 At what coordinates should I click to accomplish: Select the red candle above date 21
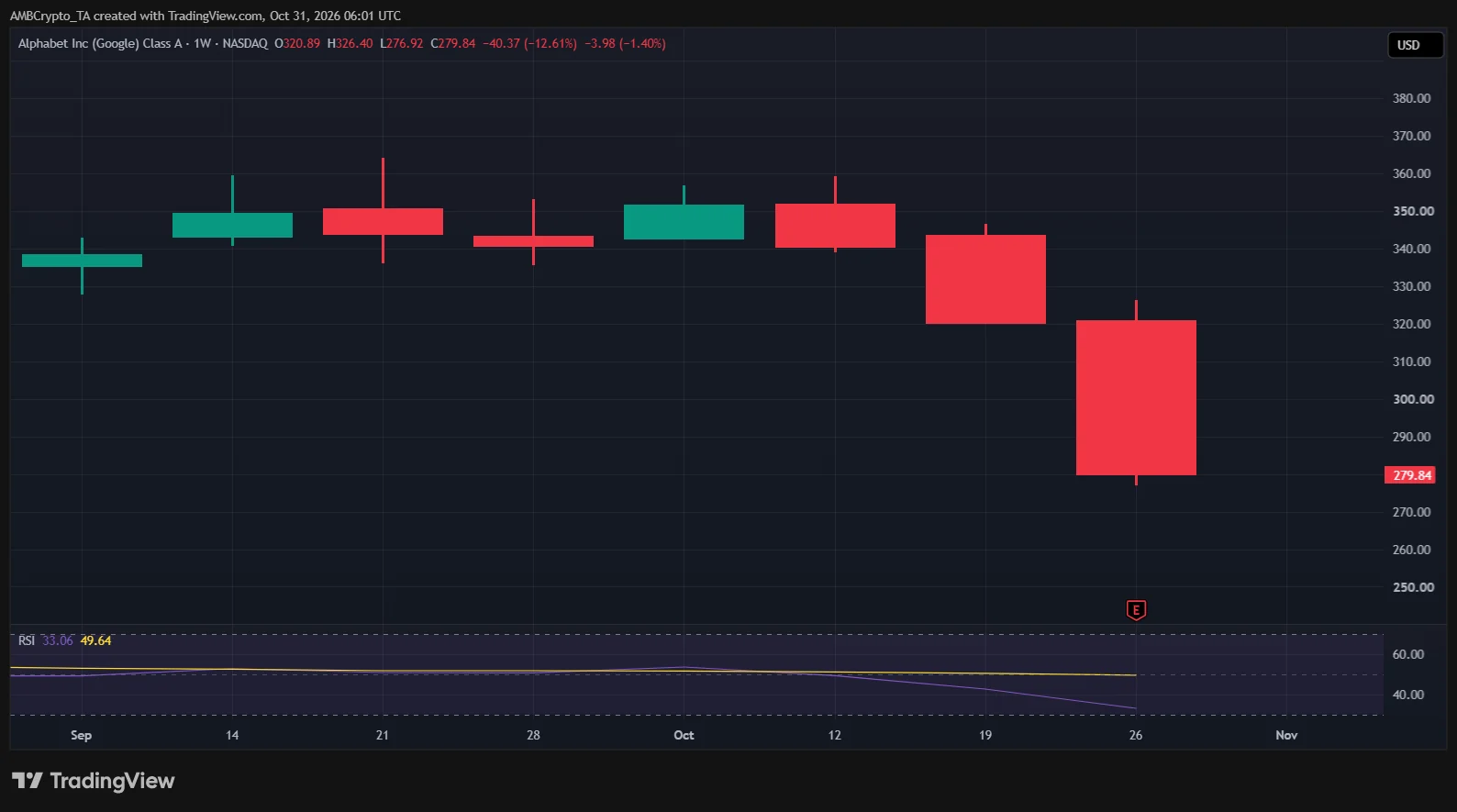click(x=383, y=221)
